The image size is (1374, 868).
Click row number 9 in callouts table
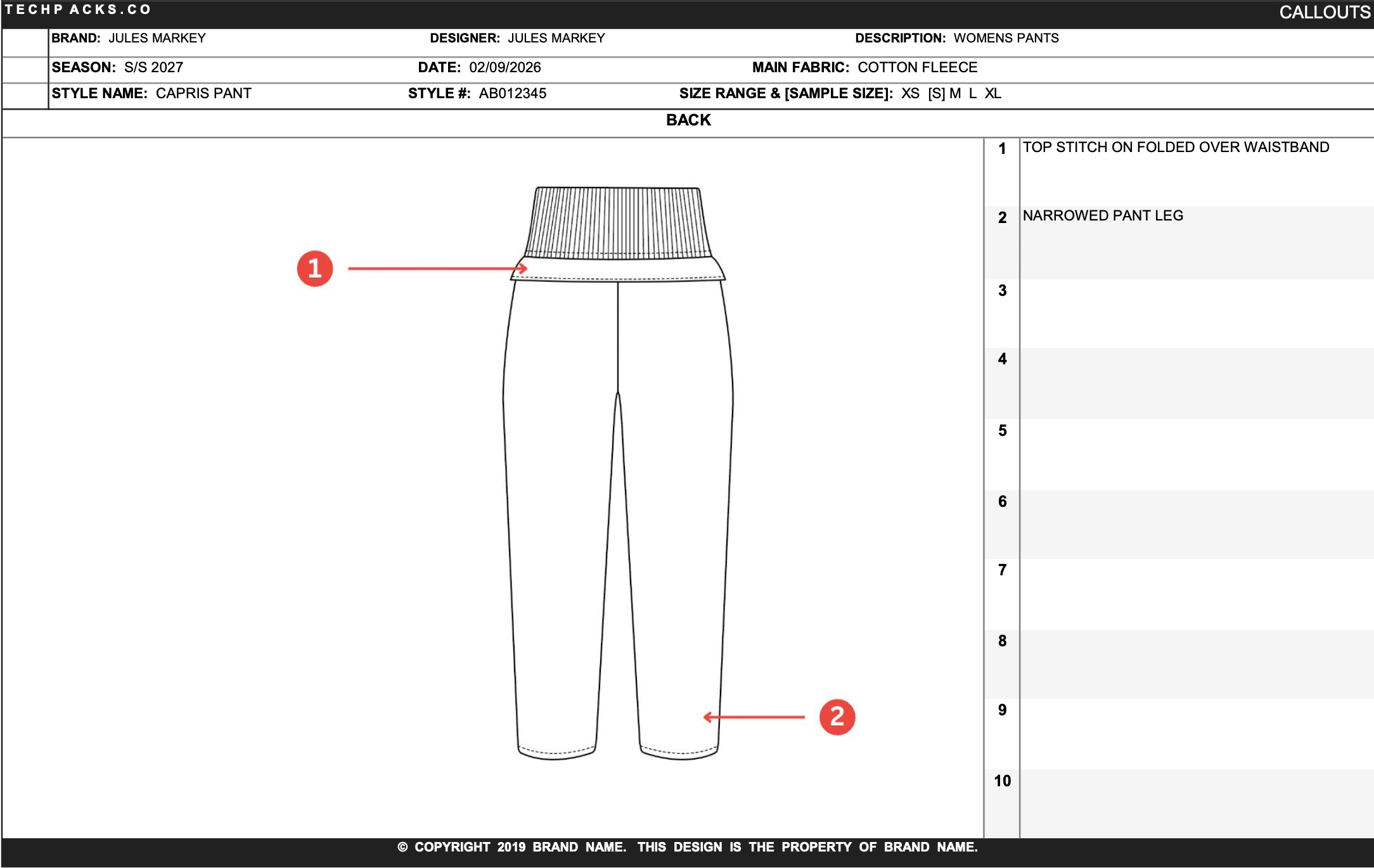click(1002, 710)
